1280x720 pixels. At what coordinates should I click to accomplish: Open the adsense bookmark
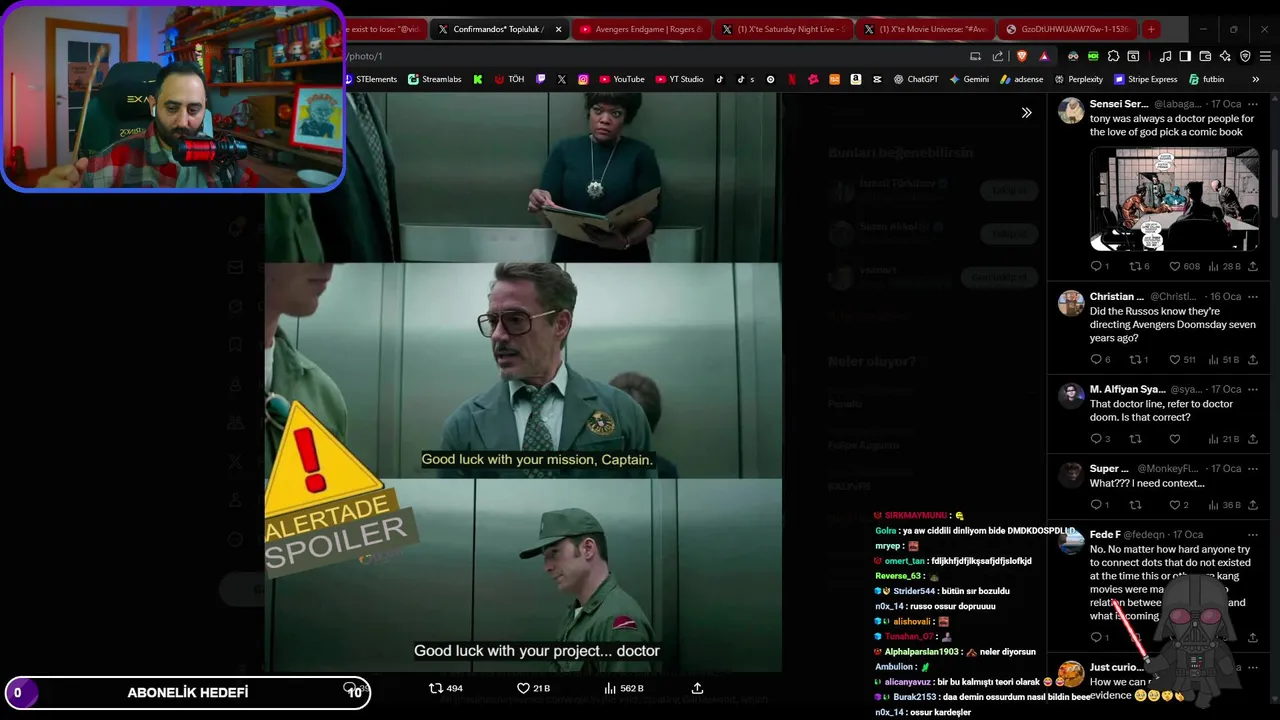click(1022, 79)
